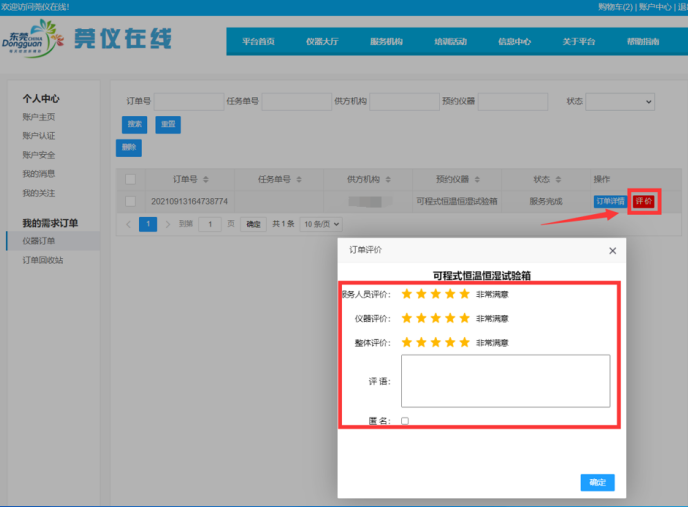
Task: Open the 仪器大厅 navigation menu
Action: click(322, 41)
